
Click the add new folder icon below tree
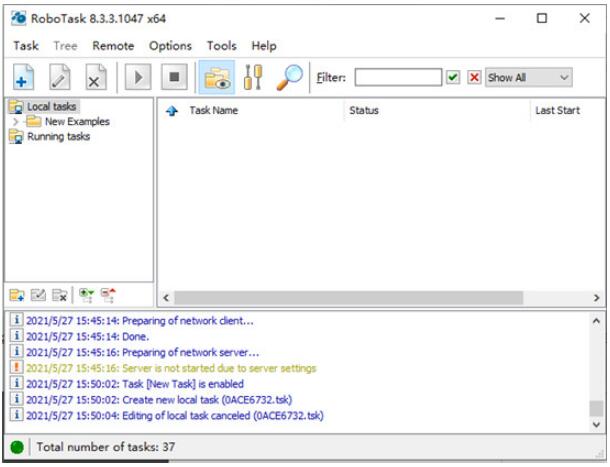coord(17,295)
